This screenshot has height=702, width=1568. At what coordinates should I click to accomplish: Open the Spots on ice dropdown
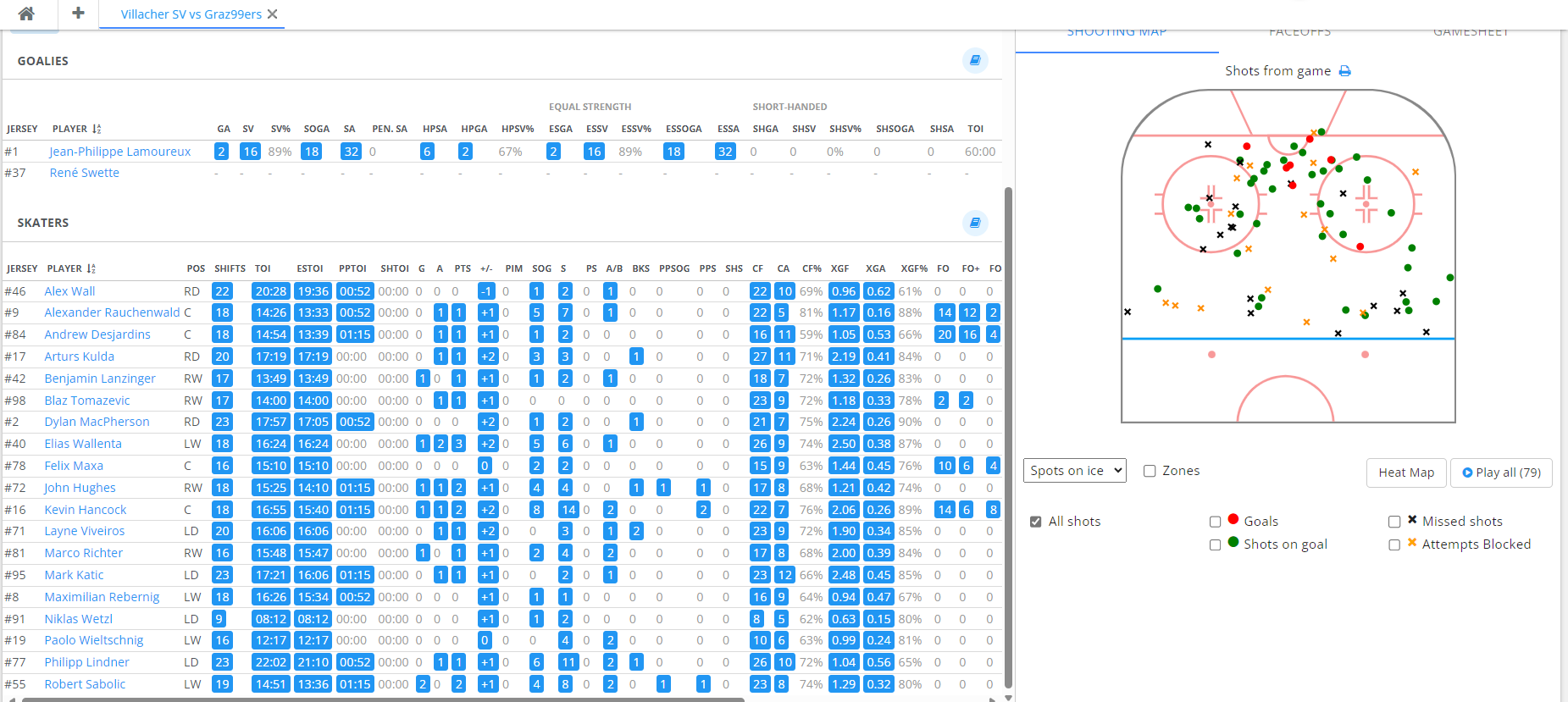1075,471
